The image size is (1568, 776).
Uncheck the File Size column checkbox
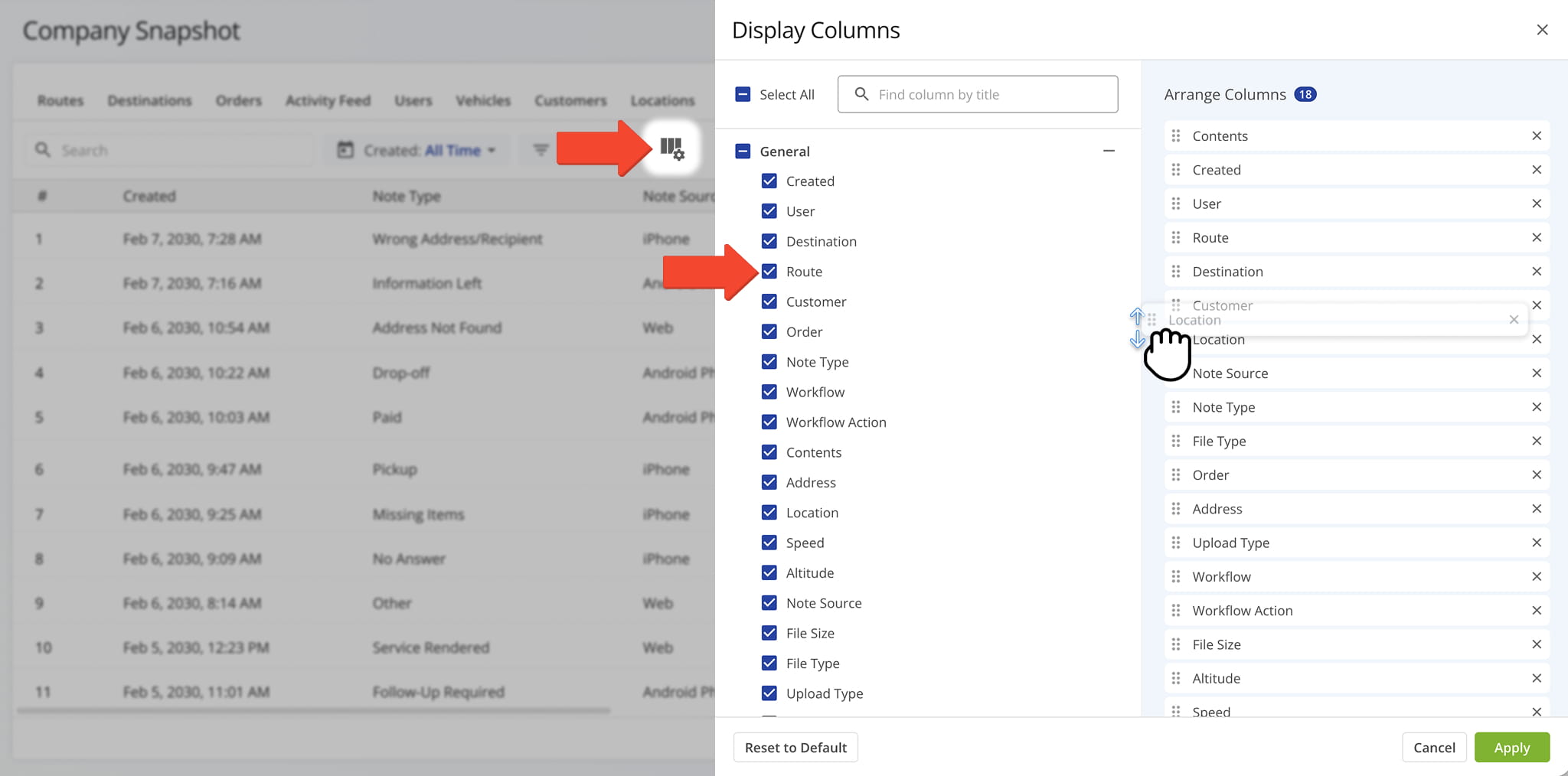tap(769, 633)
